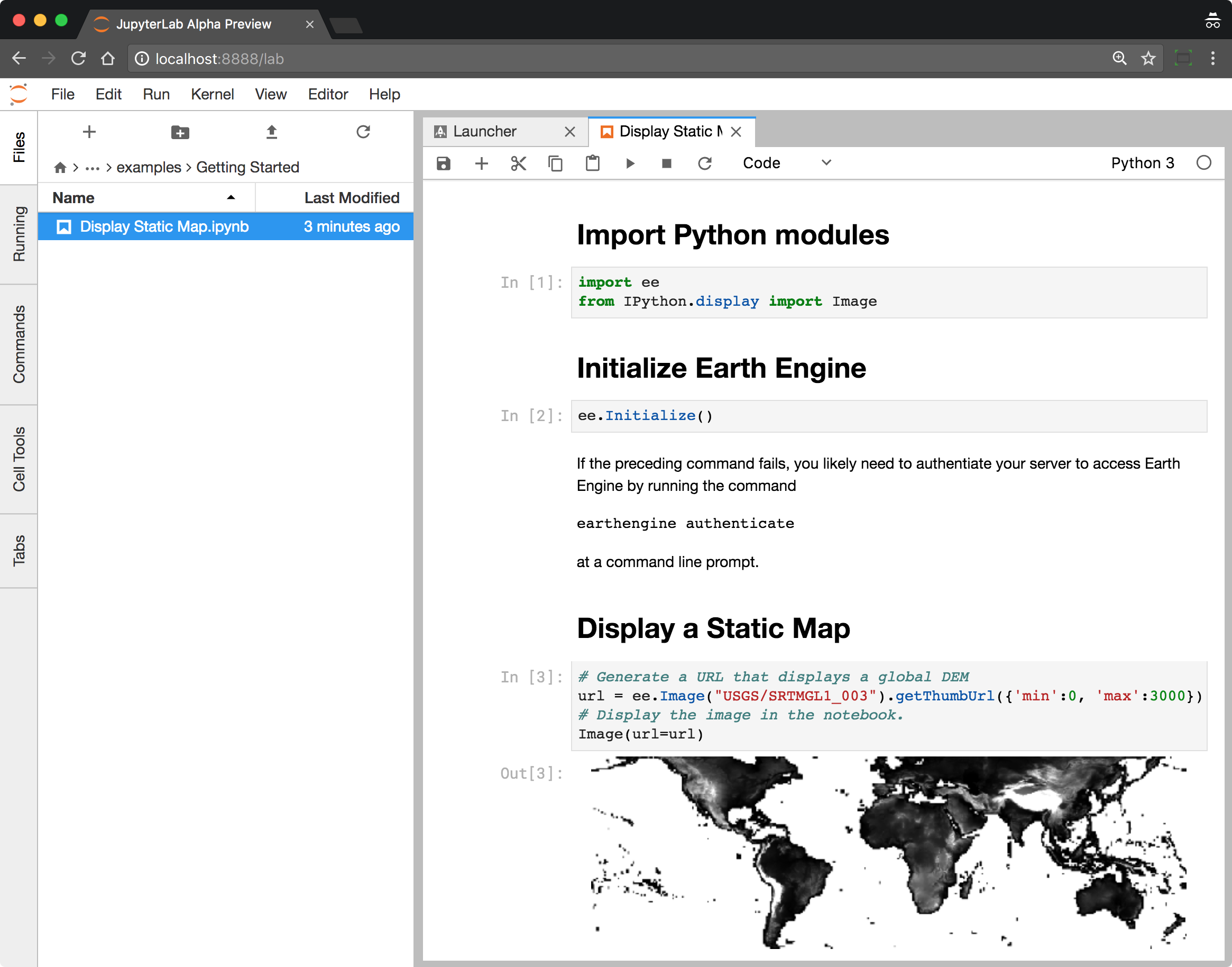Click the paste cell icon

click(593, 163)
